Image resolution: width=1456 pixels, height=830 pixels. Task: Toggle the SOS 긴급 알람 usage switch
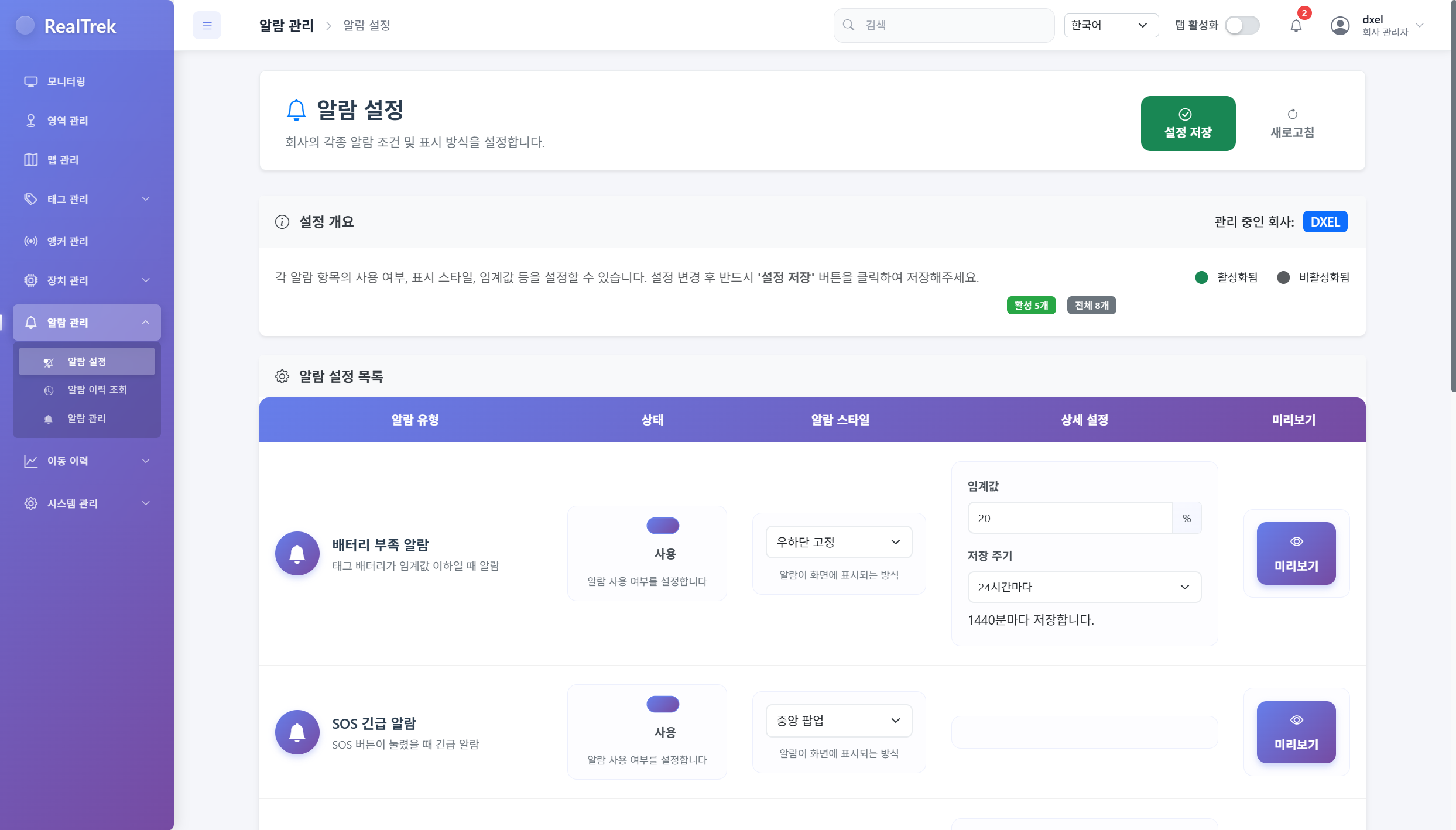point(663,704)
